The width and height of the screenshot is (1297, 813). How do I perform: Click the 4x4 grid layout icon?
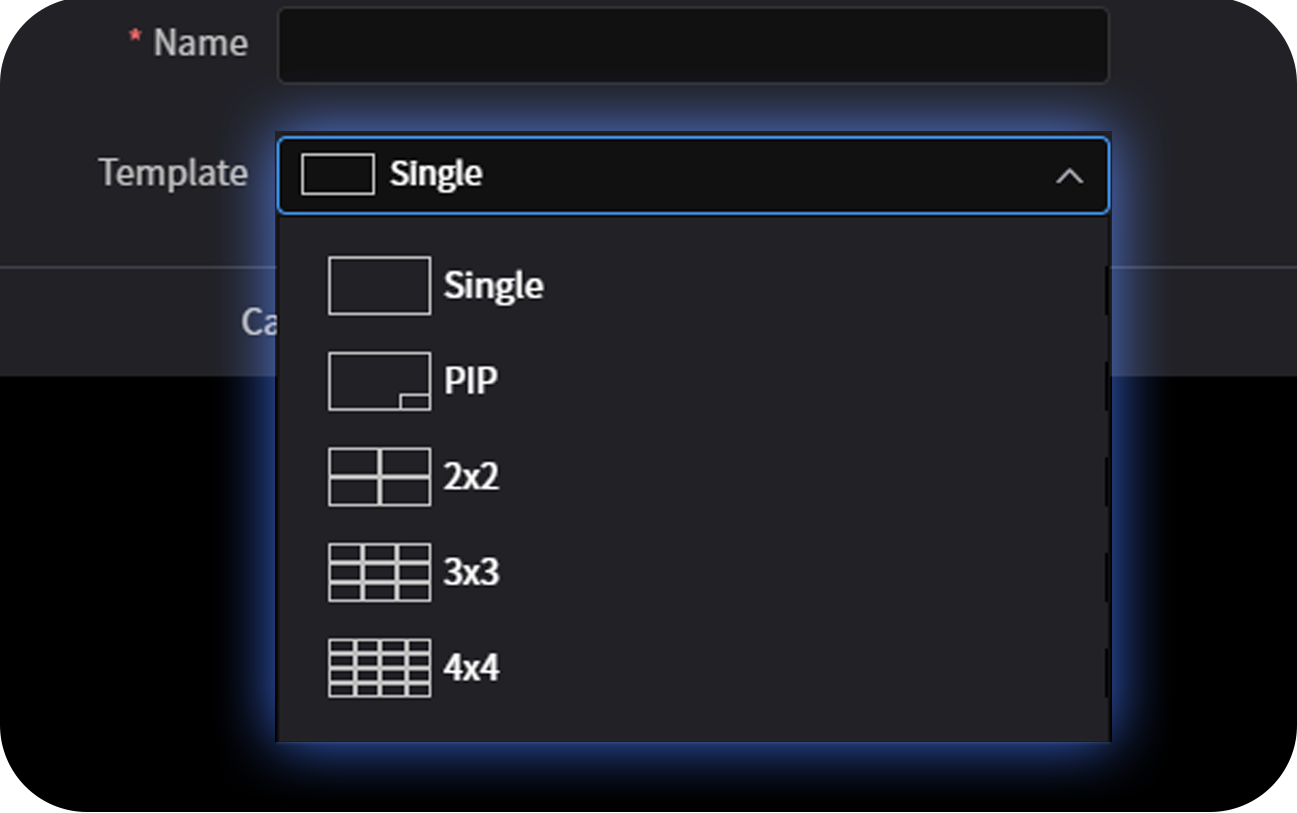point(379,668)
